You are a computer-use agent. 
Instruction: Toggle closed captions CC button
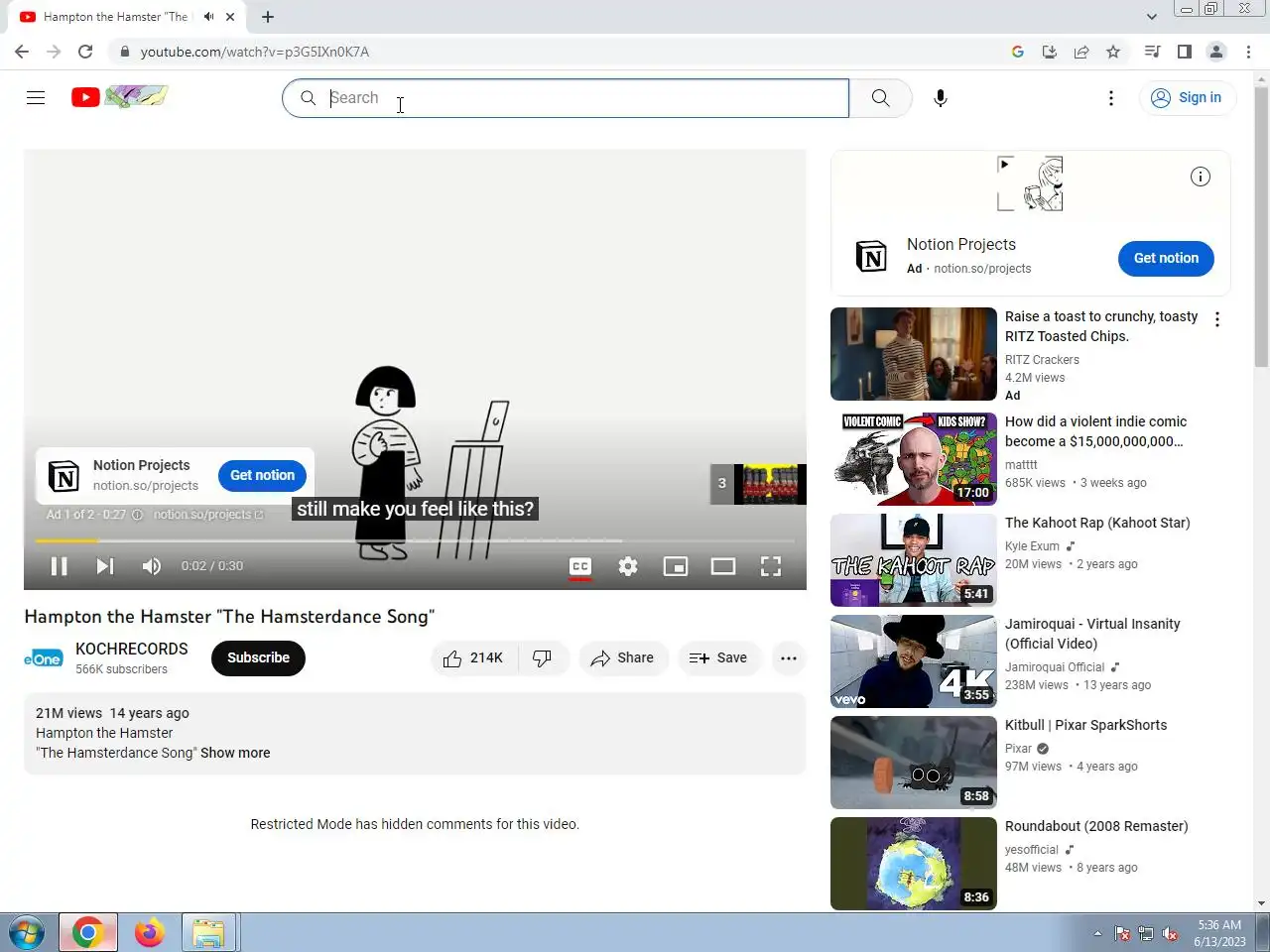point(580,566)
